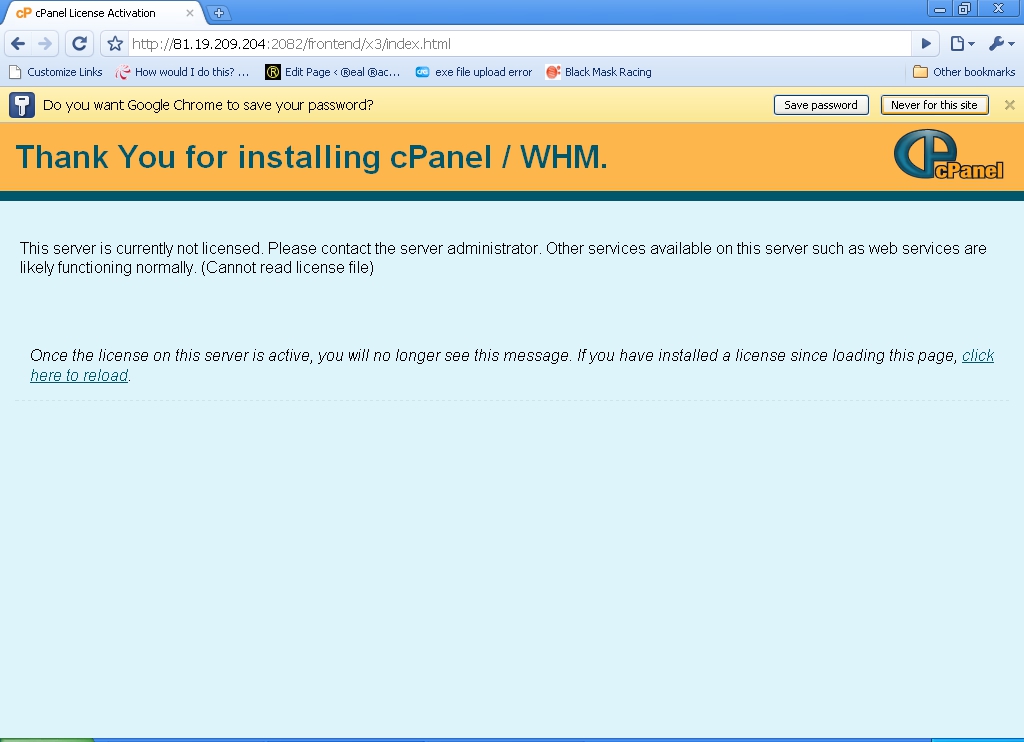Focus the address bar URL field

519,44
